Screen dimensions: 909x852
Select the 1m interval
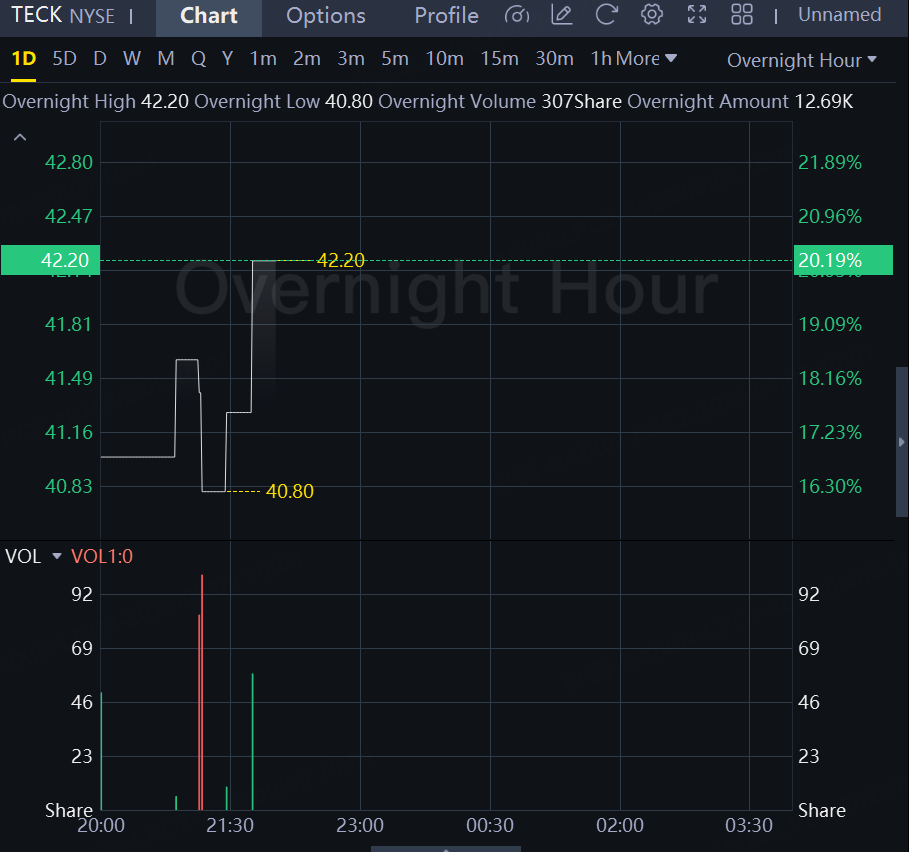coord(263,59)
